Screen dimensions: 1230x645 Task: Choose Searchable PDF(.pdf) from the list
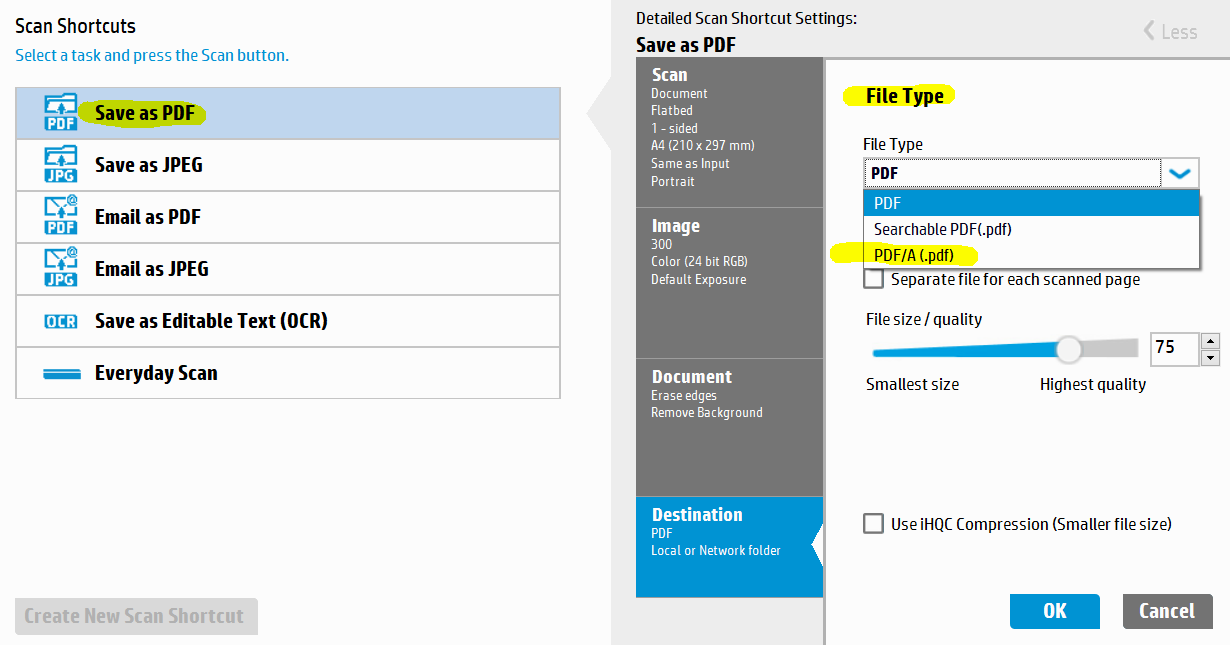tap(942, 229)
